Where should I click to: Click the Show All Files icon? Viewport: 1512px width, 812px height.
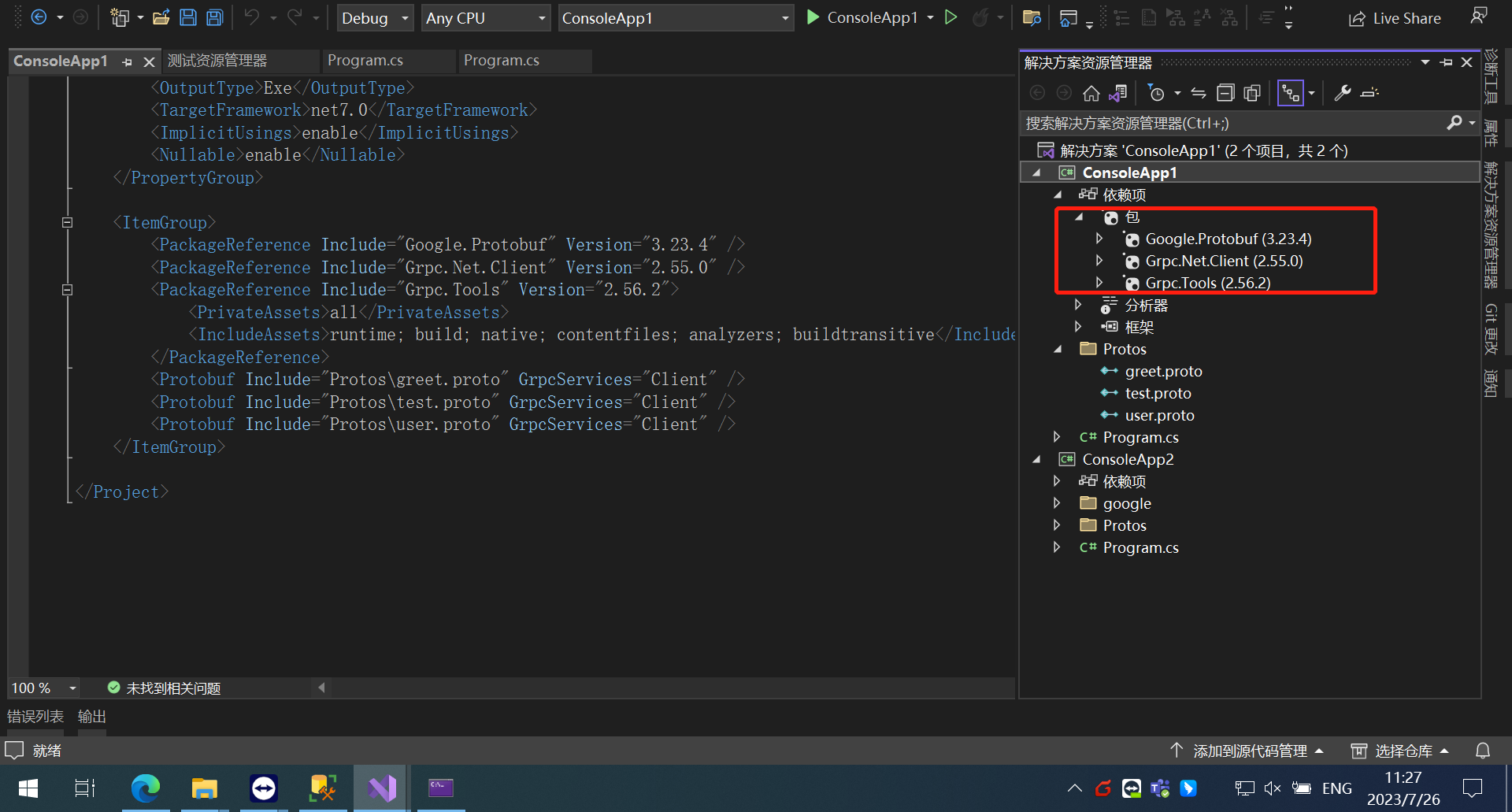[1252, 93]
